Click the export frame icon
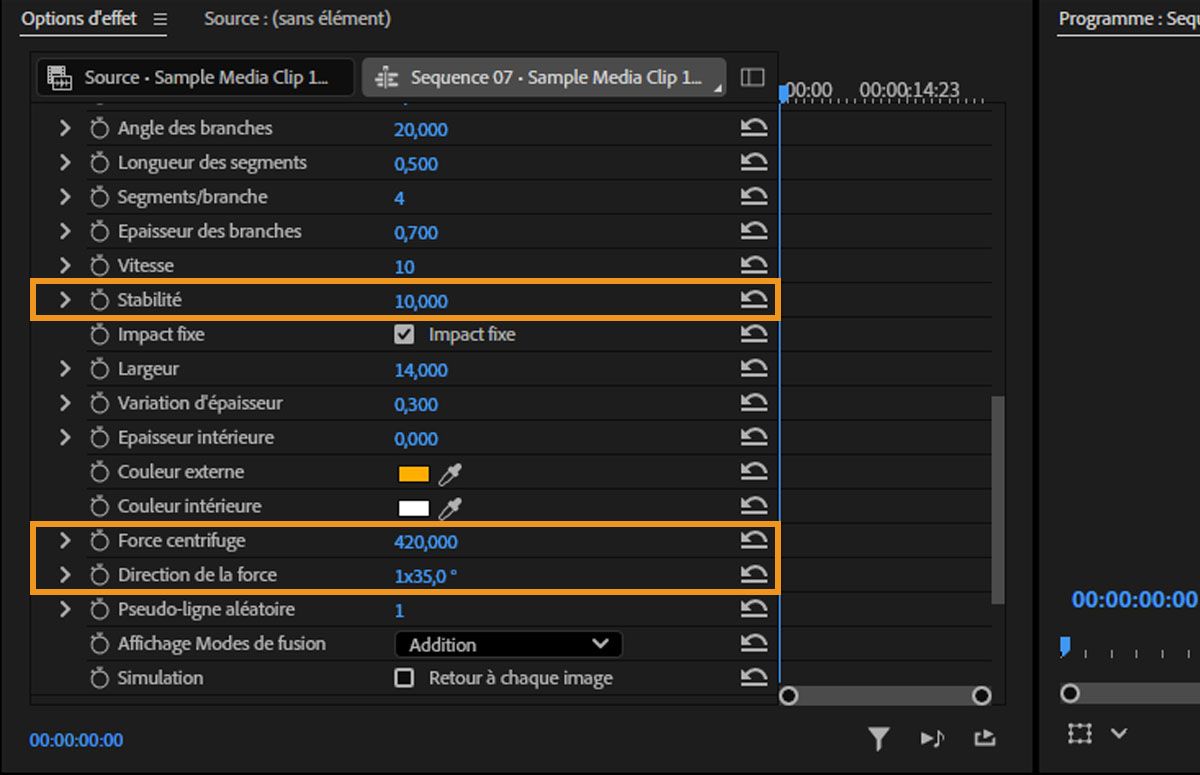The height and width of the screenshot is (775, 1200). pyautogui.click(x=984, y=737)
